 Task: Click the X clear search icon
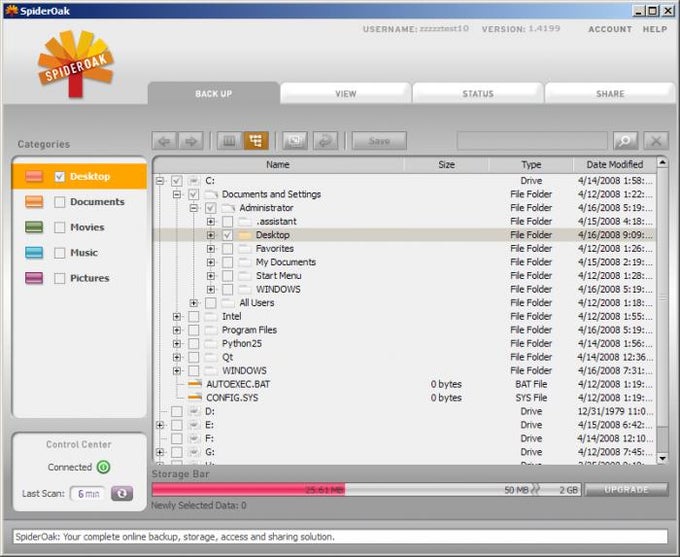pyautogui.click(x=656, y=141)
